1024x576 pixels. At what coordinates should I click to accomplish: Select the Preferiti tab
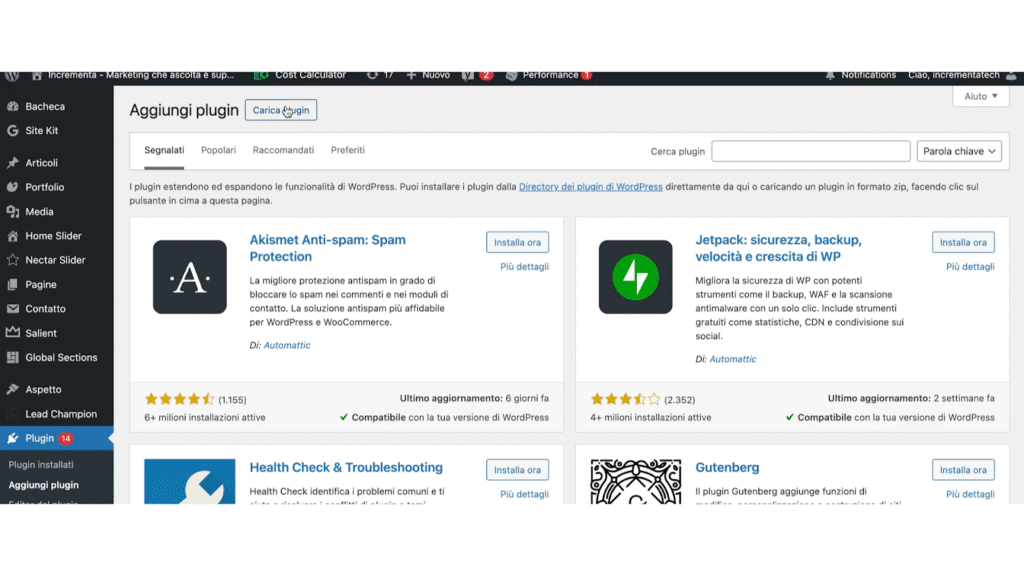348,150
